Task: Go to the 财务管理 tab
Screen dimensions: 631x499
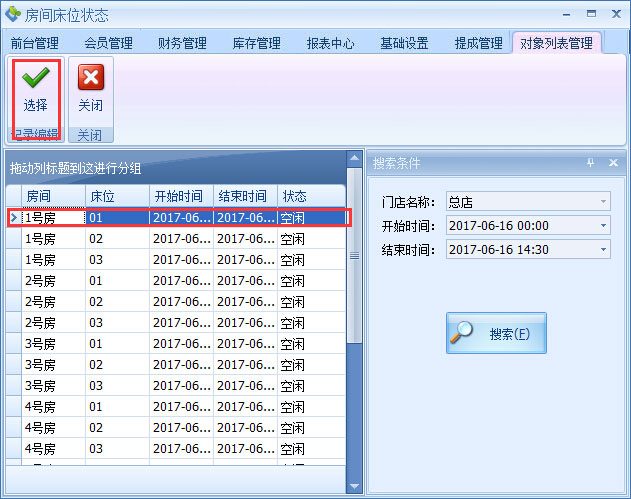Action: [x=182, y=44]
